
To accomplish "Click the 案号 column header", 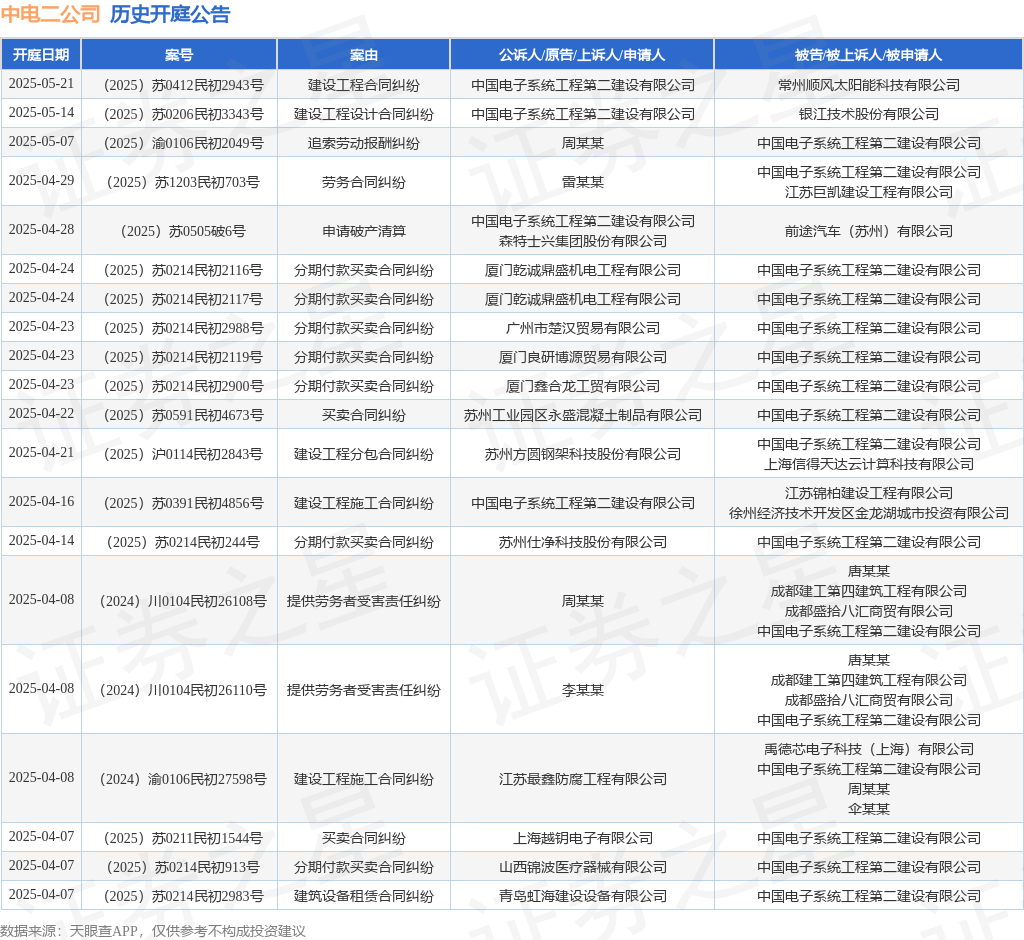I will 179,55.
